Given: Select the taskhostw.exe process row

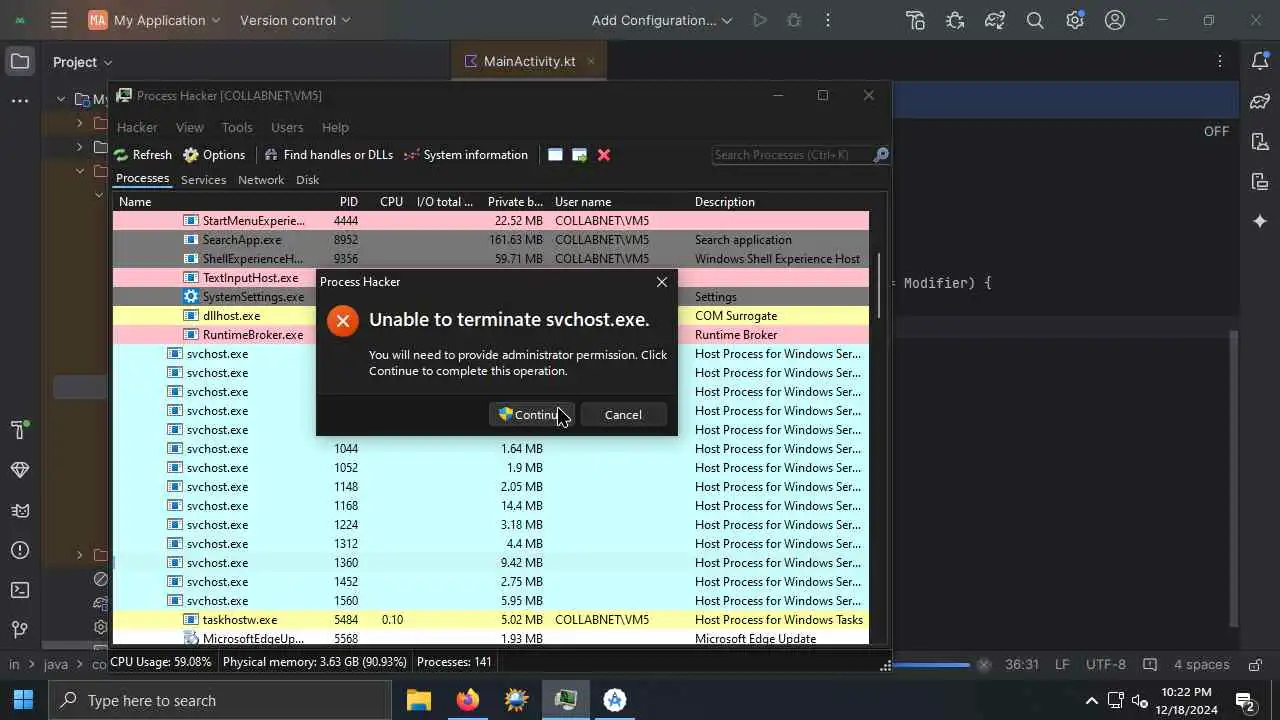Looking at the screenshot, I should tap(490, 620).
